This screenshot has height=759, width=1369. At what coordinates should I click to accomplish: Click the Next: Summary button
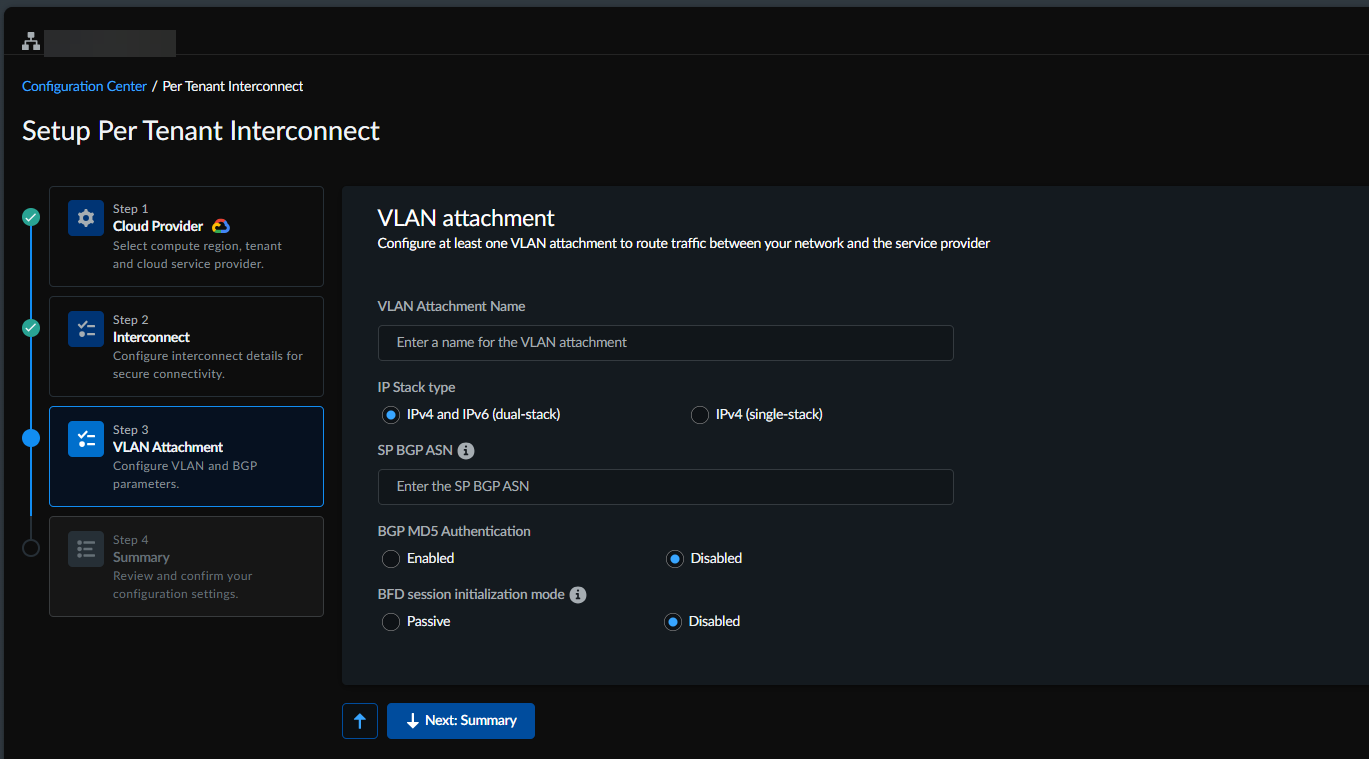click(461, 721)
